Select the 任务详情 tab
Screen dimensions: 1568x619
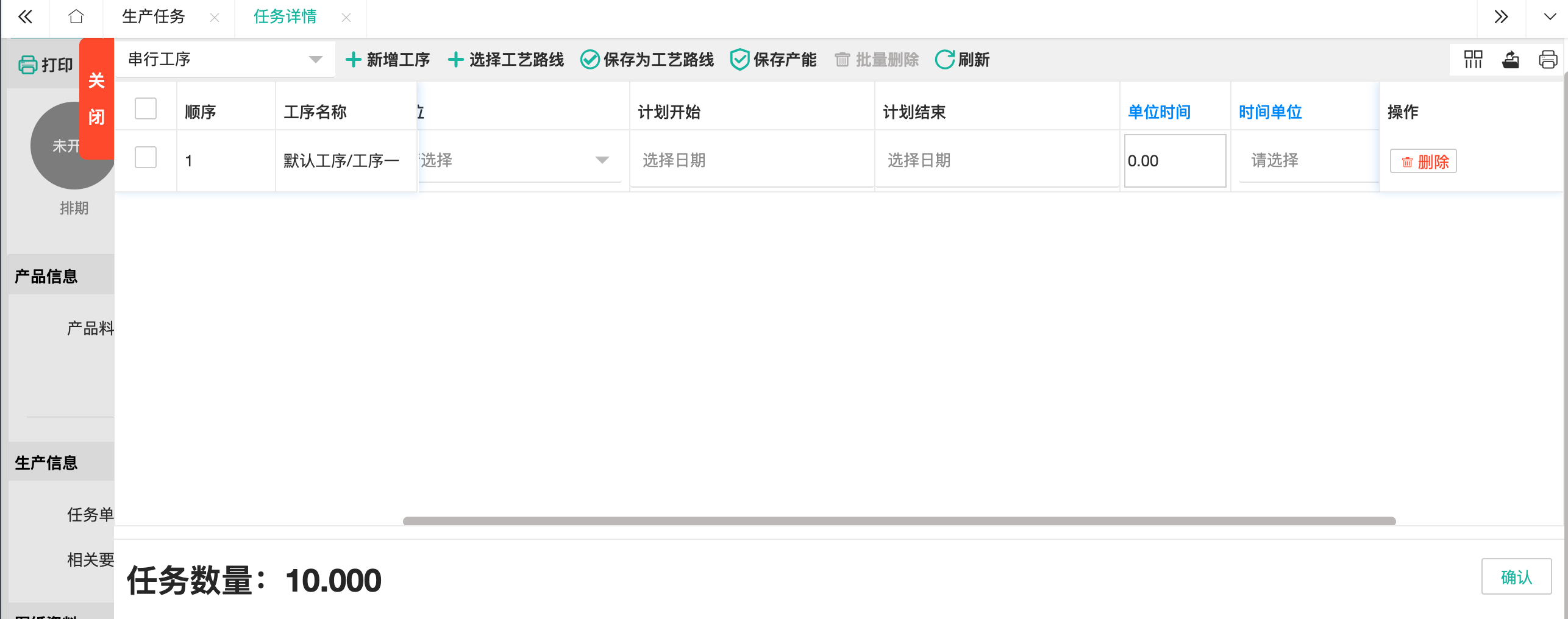pyautogui.click(x=285, y=16)
